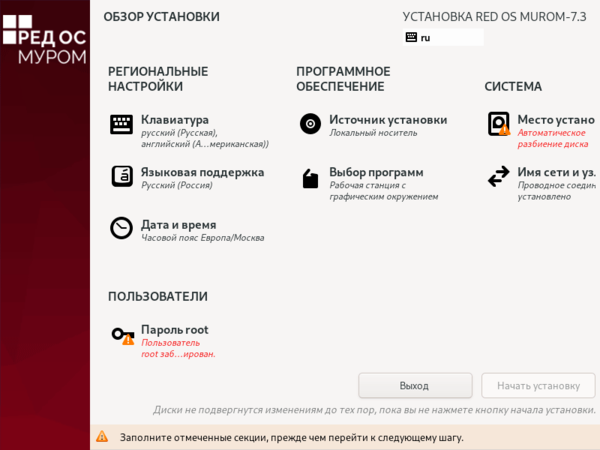
Task: Select the Источник установки disc icon
Action: pos(310,124)
